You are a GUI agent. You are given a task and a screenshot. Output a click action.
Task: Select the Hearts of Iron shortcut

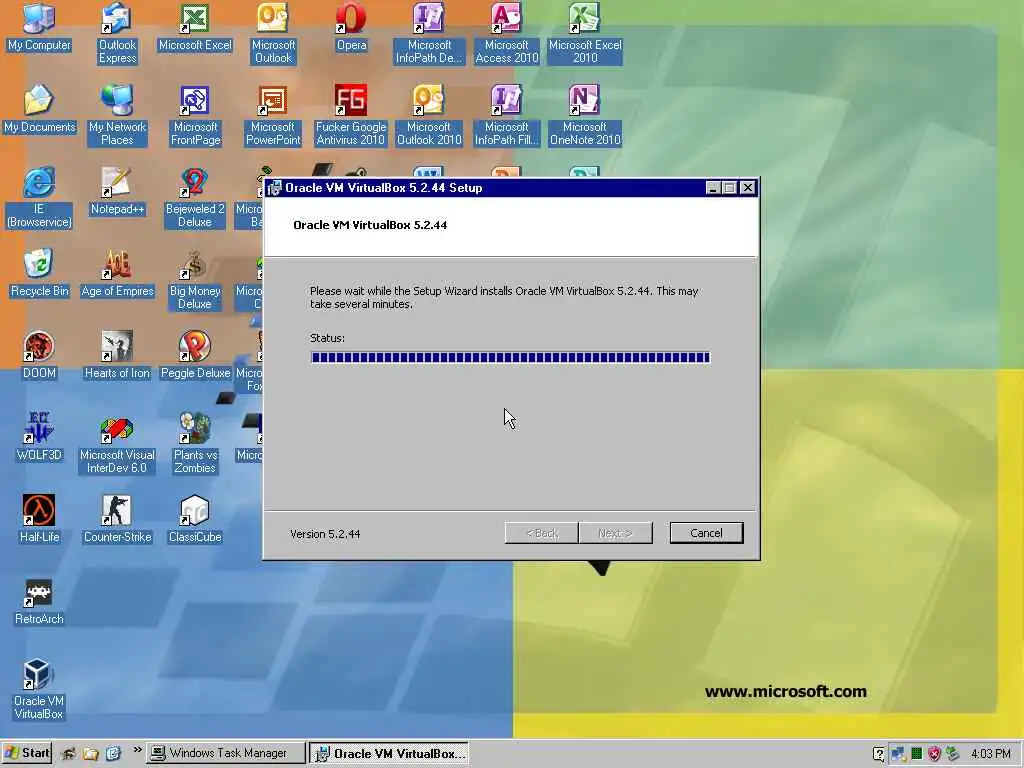coord(117,355)
